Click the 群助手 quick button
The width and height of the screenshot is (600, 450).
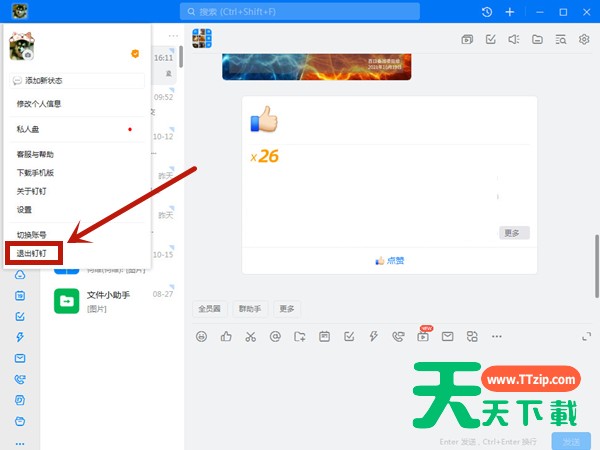click(x=250, y=309)
